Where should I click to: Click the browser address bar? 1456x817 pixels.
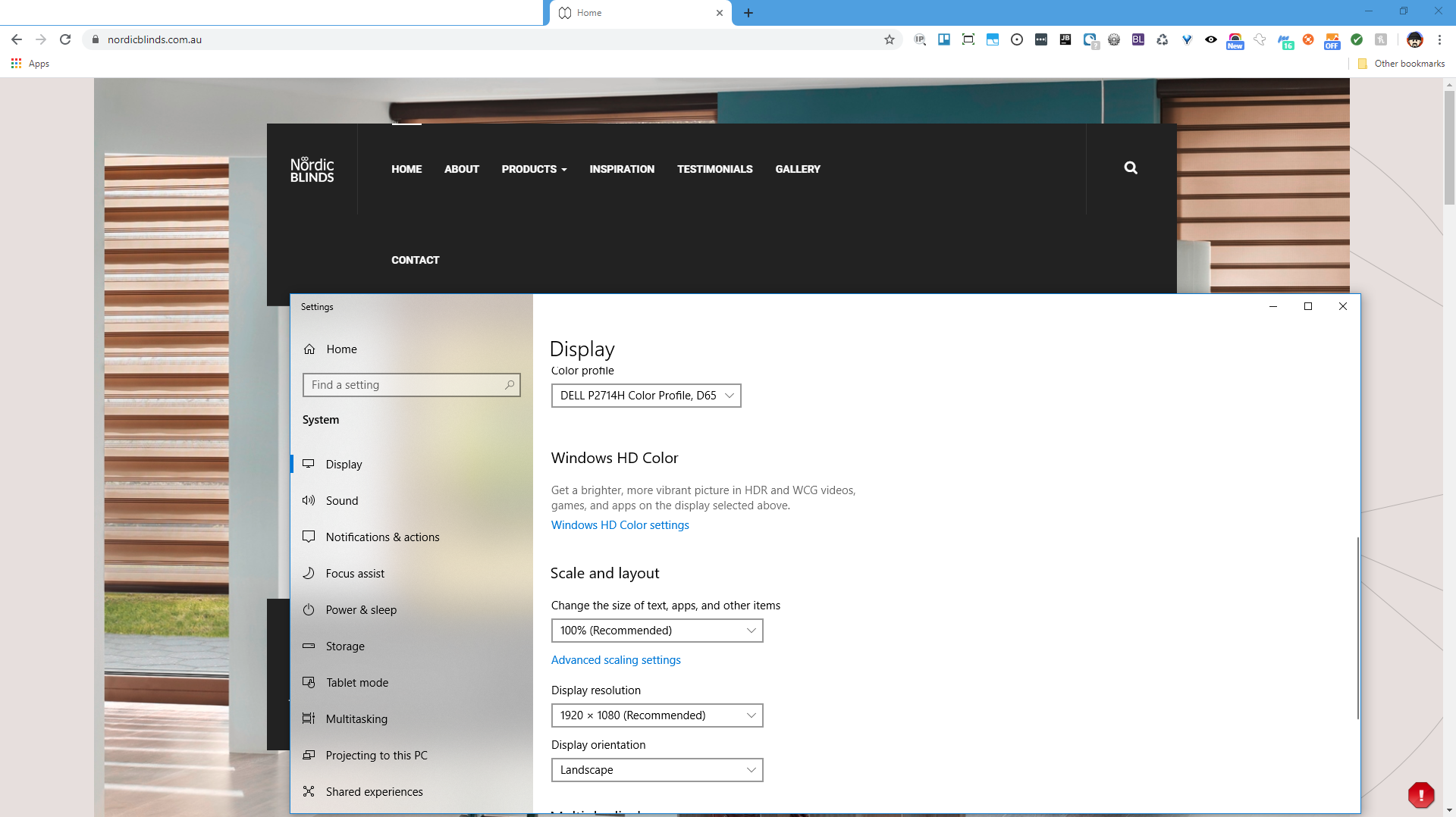[x=493, y=39]
